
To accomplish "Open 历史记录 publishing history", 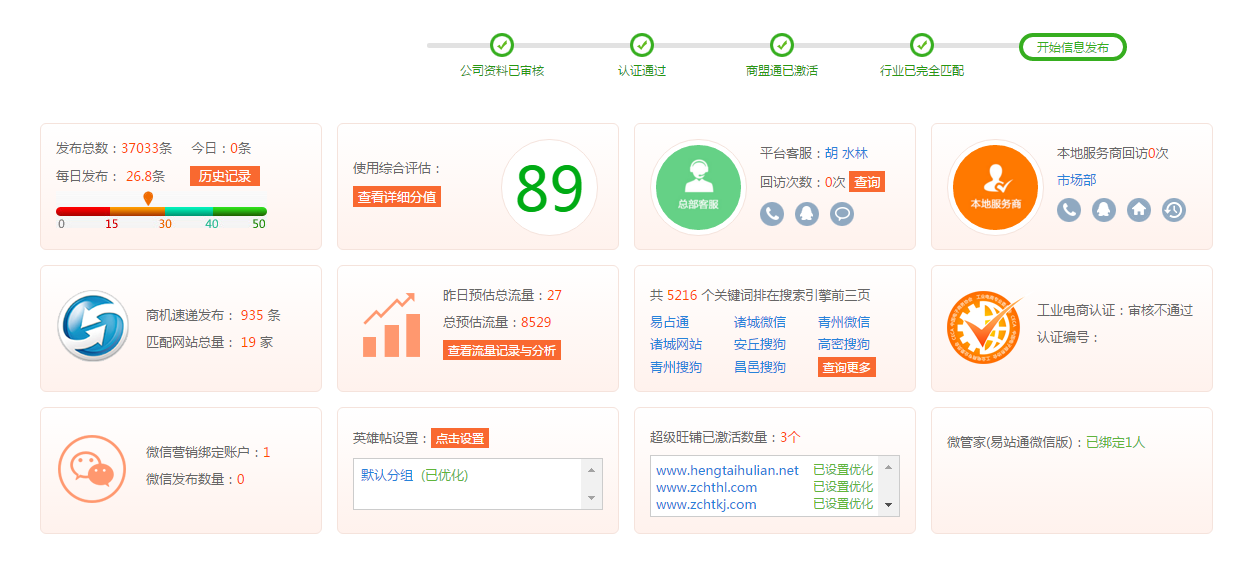I will pyautogui.click(x=225, y=176).
